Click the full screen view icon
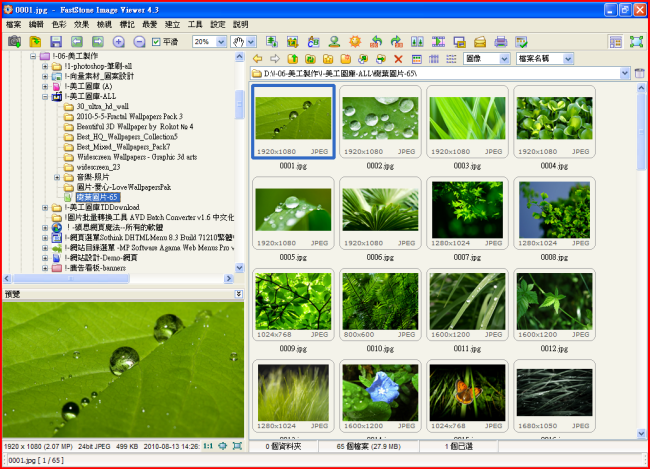 [x=636, y=42]
